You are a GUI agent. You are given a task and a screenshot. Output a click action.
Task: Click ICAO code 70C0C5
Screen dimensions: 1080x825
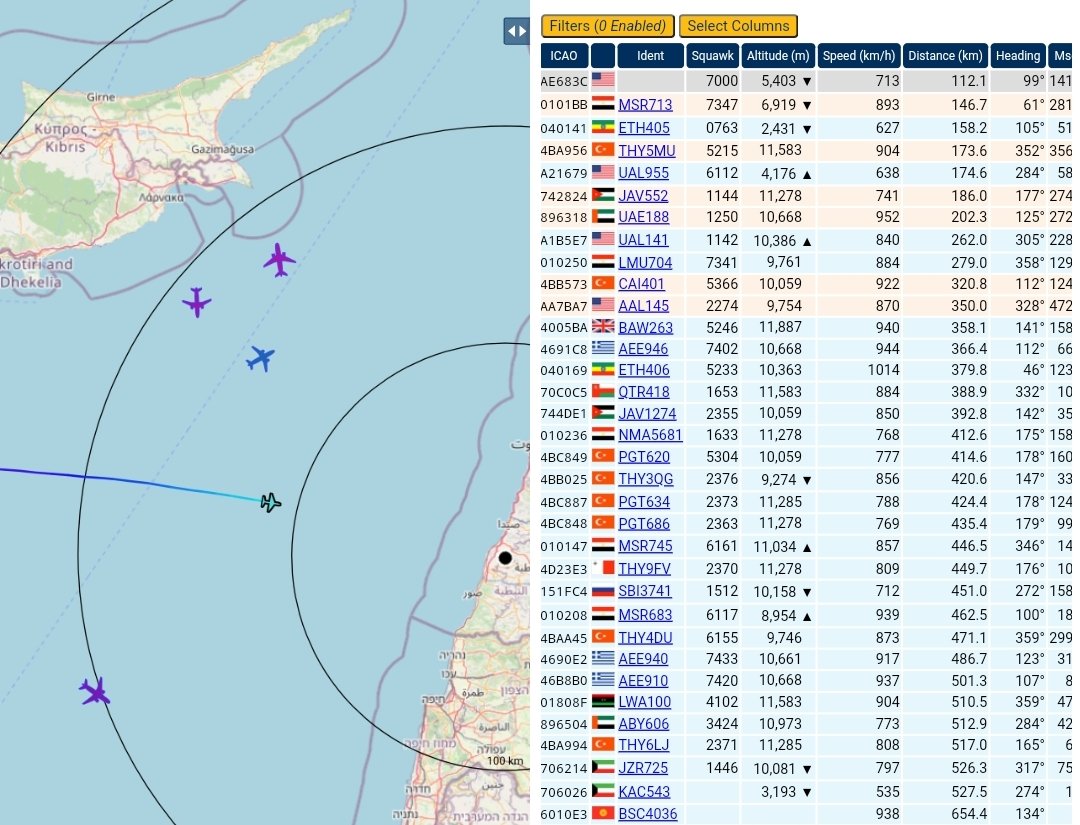point(563,393)
